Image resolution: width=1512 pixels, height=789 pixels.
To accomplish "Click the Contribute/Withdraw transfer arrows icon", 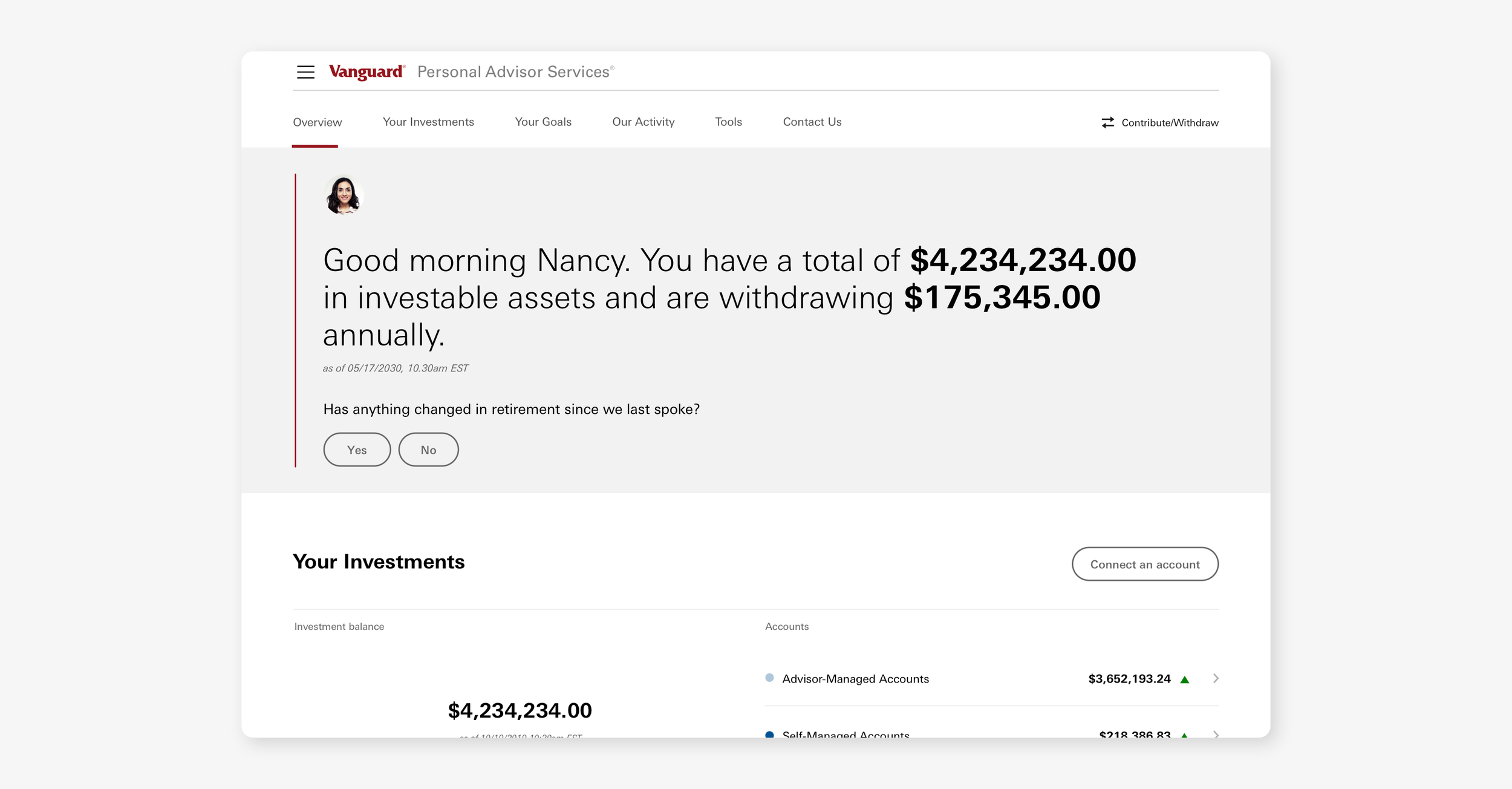I will (1107, 122).
